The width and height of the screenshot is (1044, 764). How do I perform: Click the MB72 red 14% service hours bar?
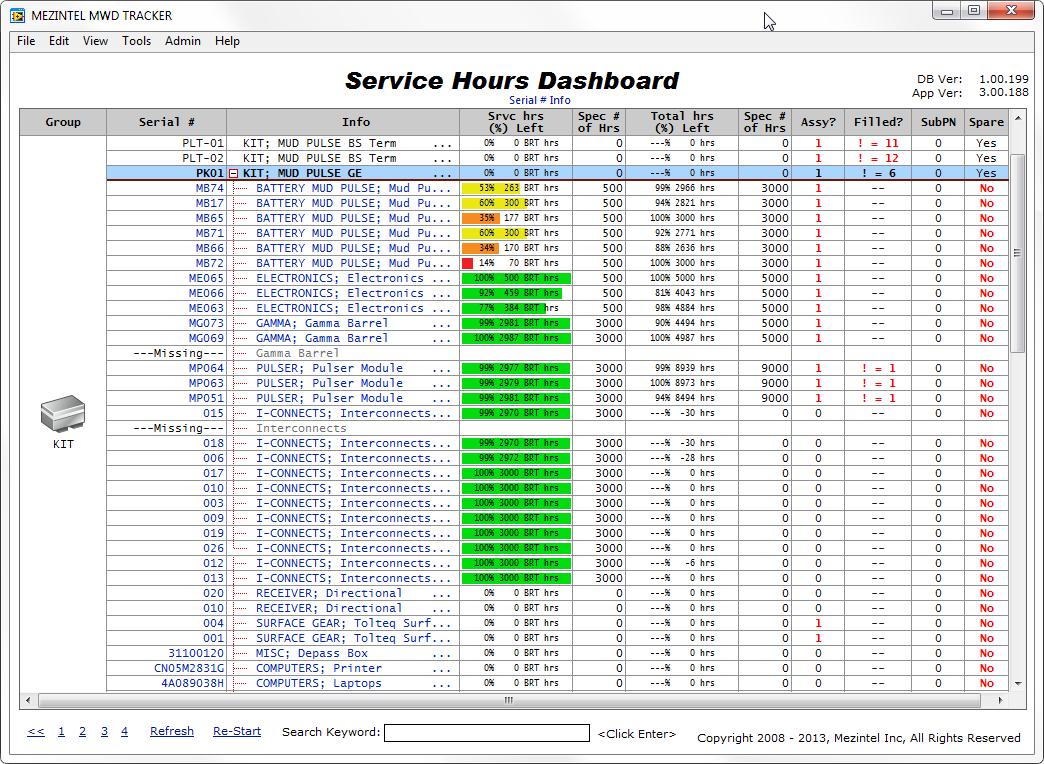point(467,263)
